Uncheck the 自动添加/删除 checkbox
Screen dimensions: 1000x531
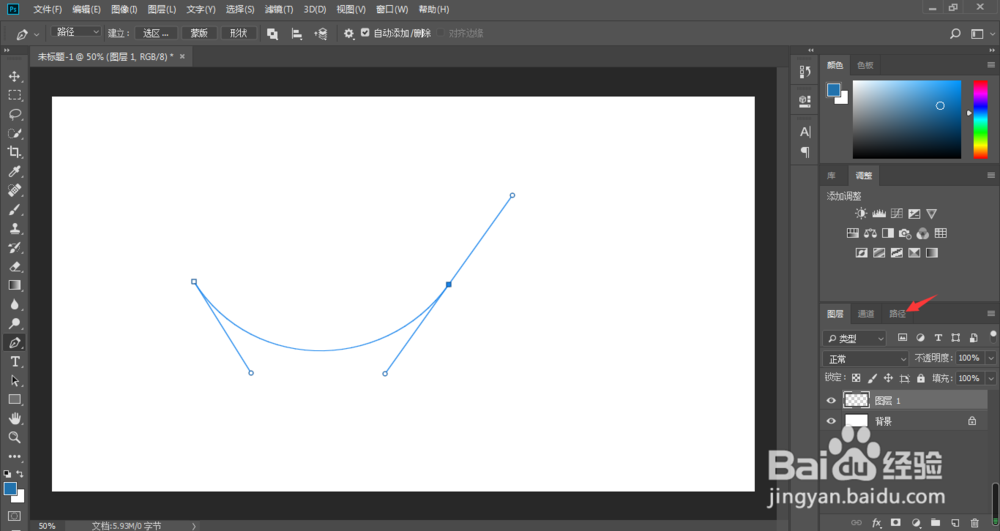pyautogui.click(x=365, y=33)
